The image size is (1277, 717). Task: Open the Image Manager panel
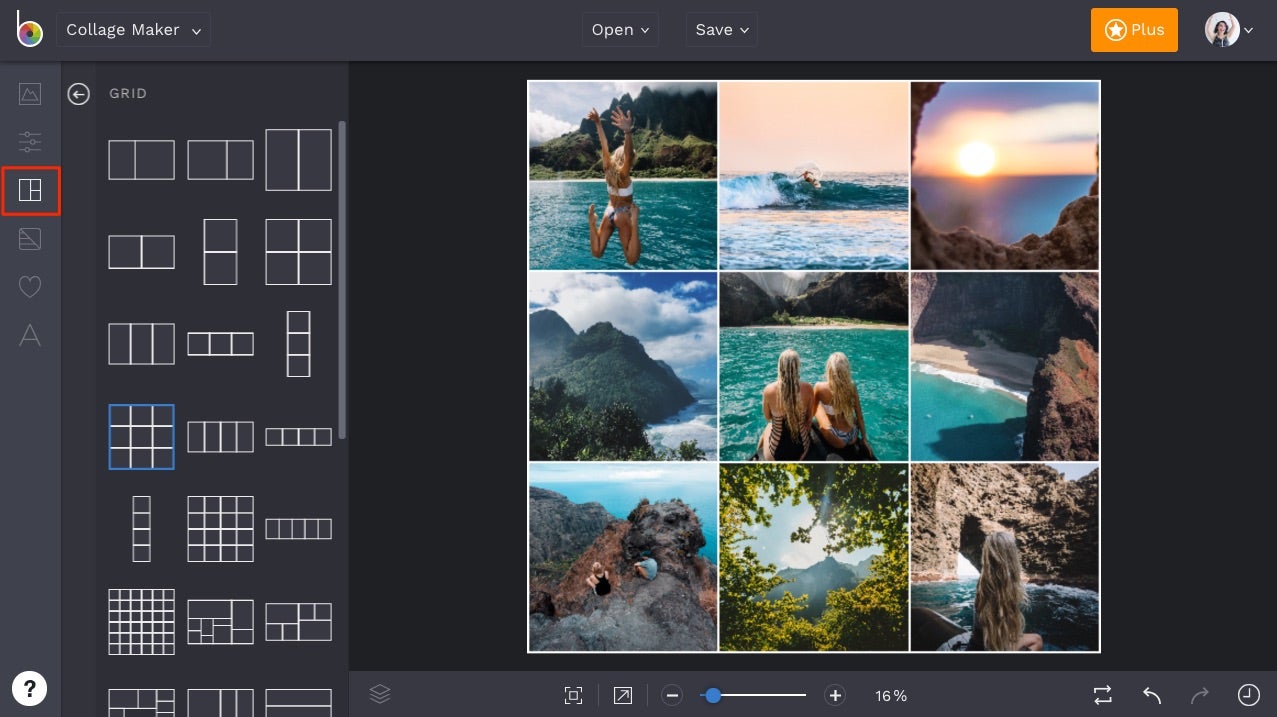(30, 94)
